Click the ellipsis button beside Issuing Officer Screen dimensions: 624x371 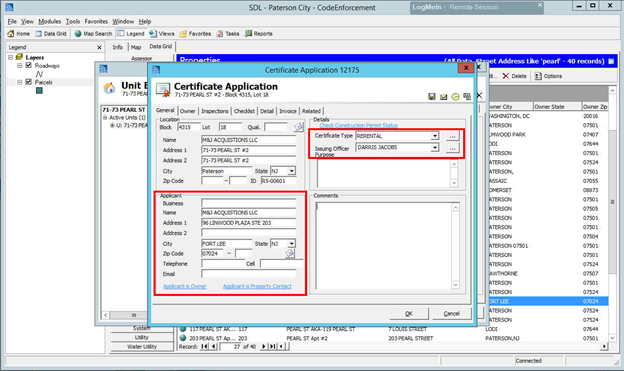(x=452, y=148)
